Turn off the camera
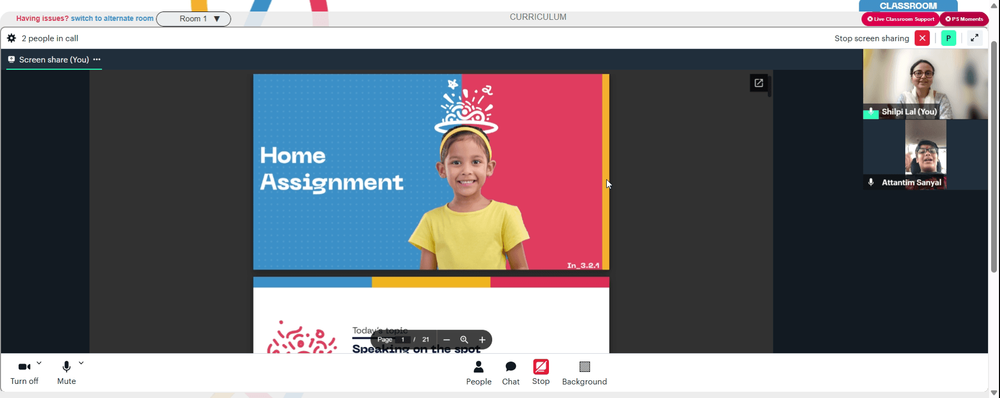 [x=24, y=372]
